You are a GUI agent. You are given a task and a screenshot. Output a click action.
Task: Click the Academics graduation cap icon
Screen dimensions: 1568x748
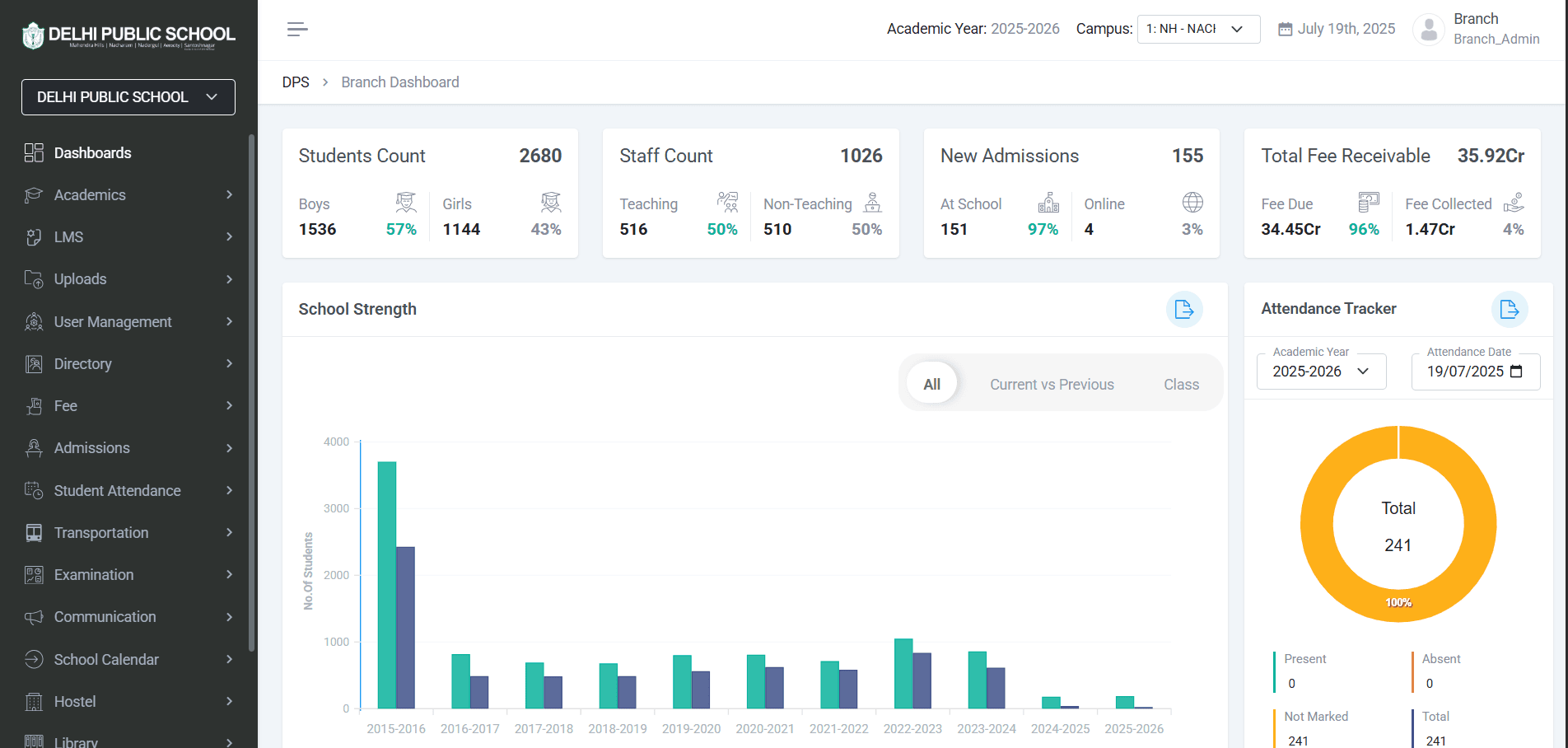pyautogui.click(x=34, y=195)
